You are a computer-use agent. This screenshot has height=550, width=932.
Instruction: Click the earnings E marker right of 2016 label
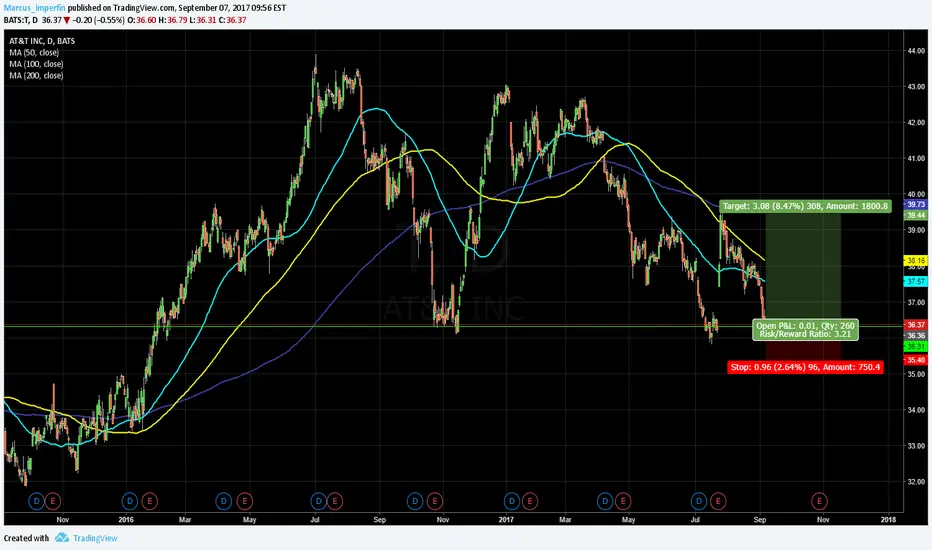tap(149, 501)
